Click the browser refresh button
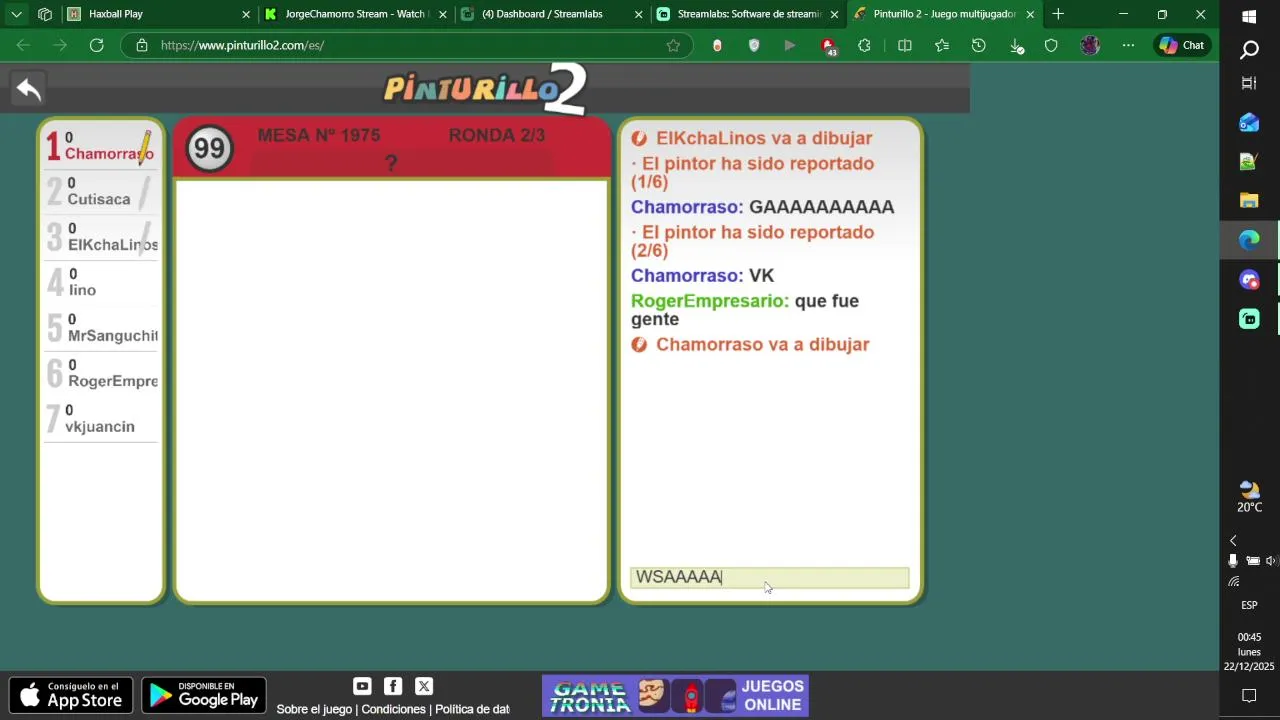 [x=96, y=45]
